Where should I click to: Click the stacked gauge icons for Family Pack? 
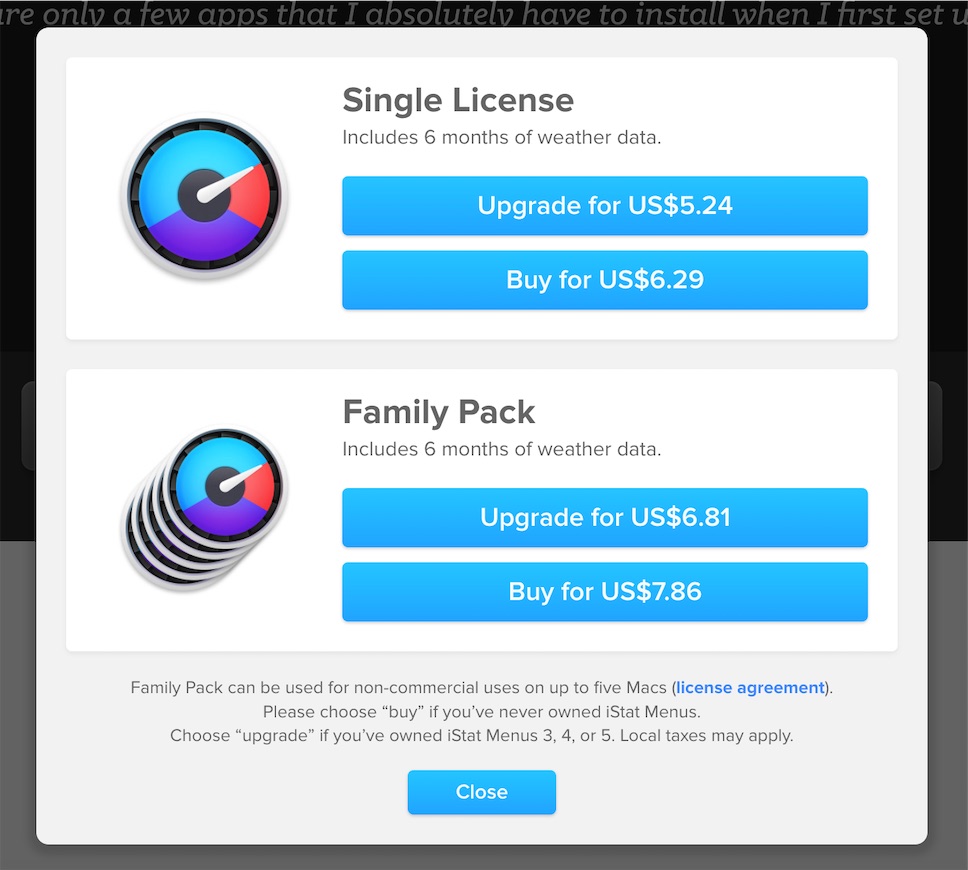point(204,508)
